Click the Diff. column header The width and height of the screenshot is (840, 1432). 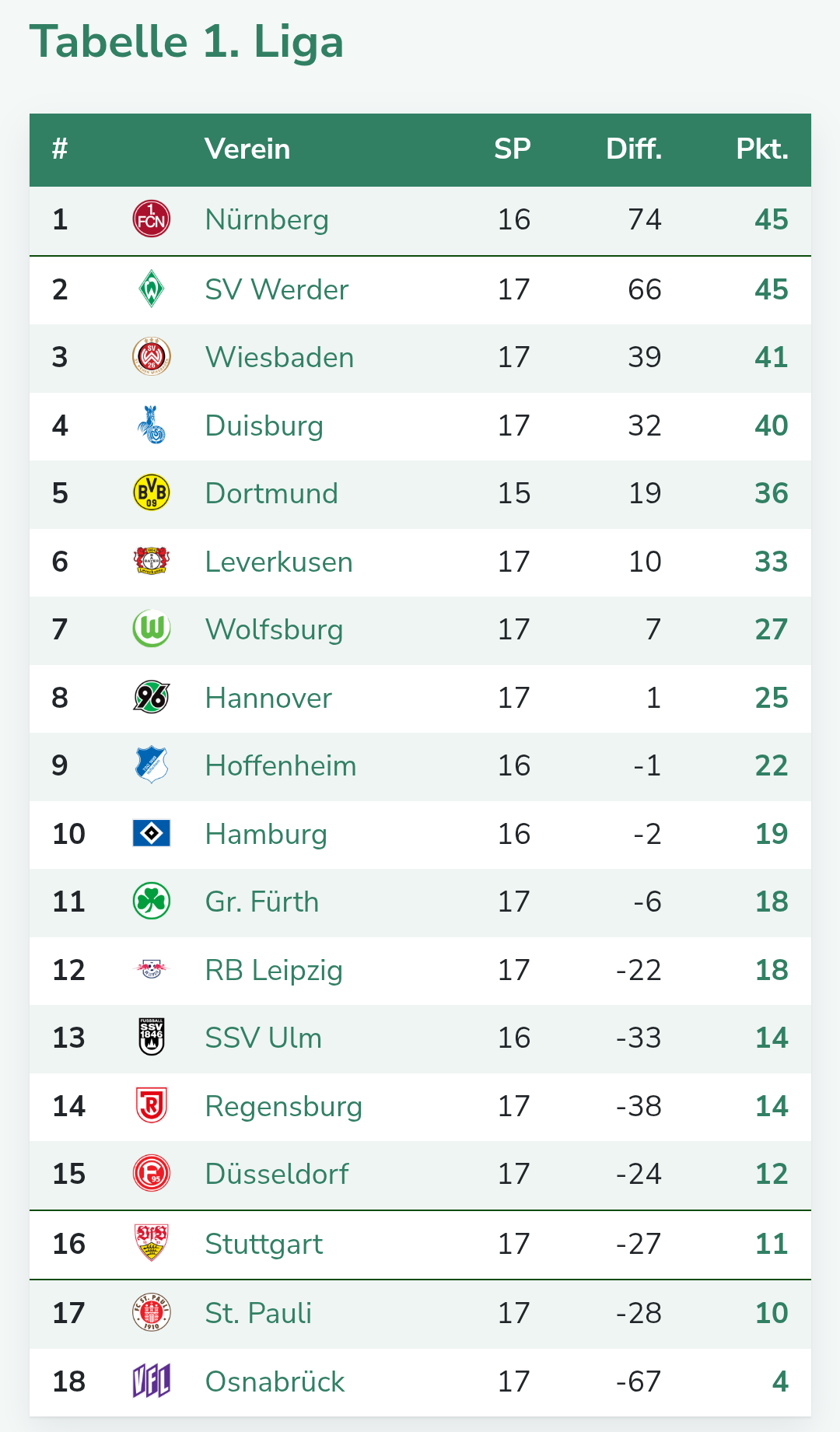[x=633, y=149]
